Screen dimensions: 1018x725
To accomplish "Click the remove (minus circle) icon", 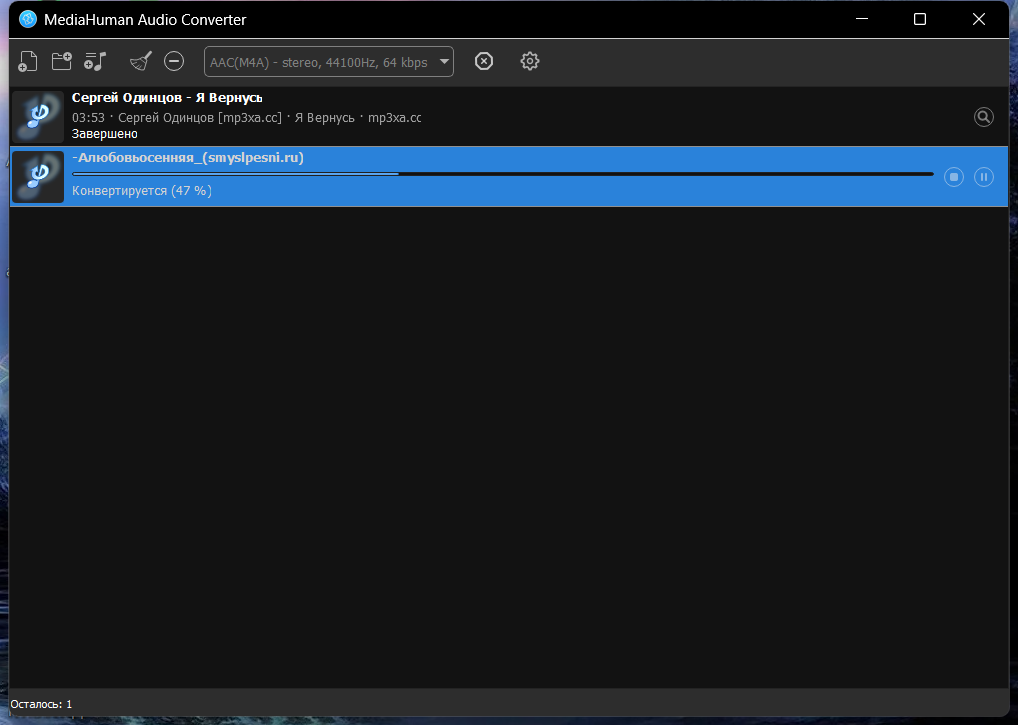I will tap(174, 62).
